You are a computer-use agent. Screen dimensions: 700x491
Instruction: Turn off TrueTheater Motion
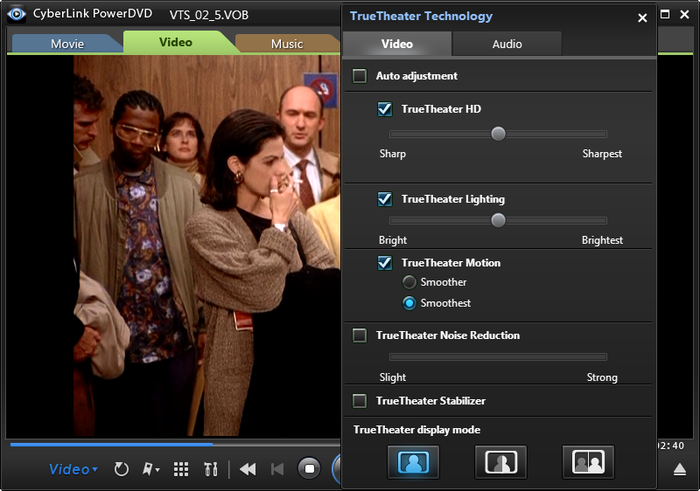(385, 263)
